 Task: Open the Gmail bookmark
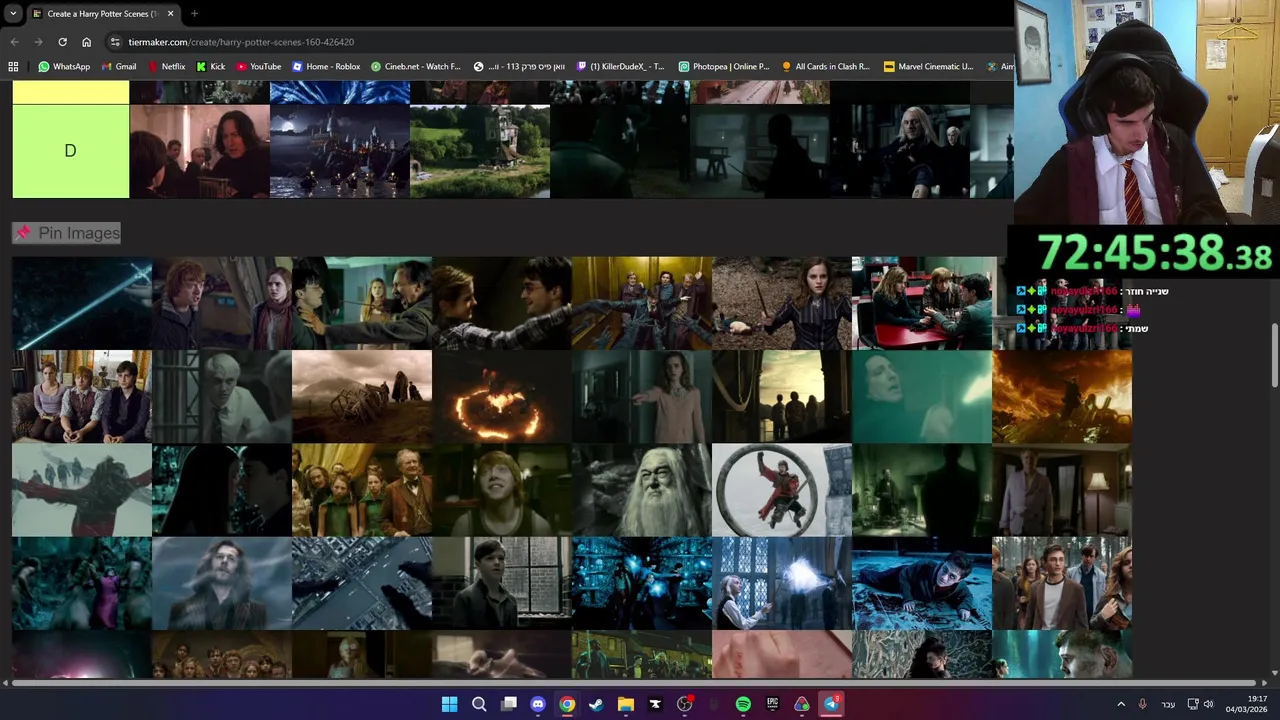point(119,67)
